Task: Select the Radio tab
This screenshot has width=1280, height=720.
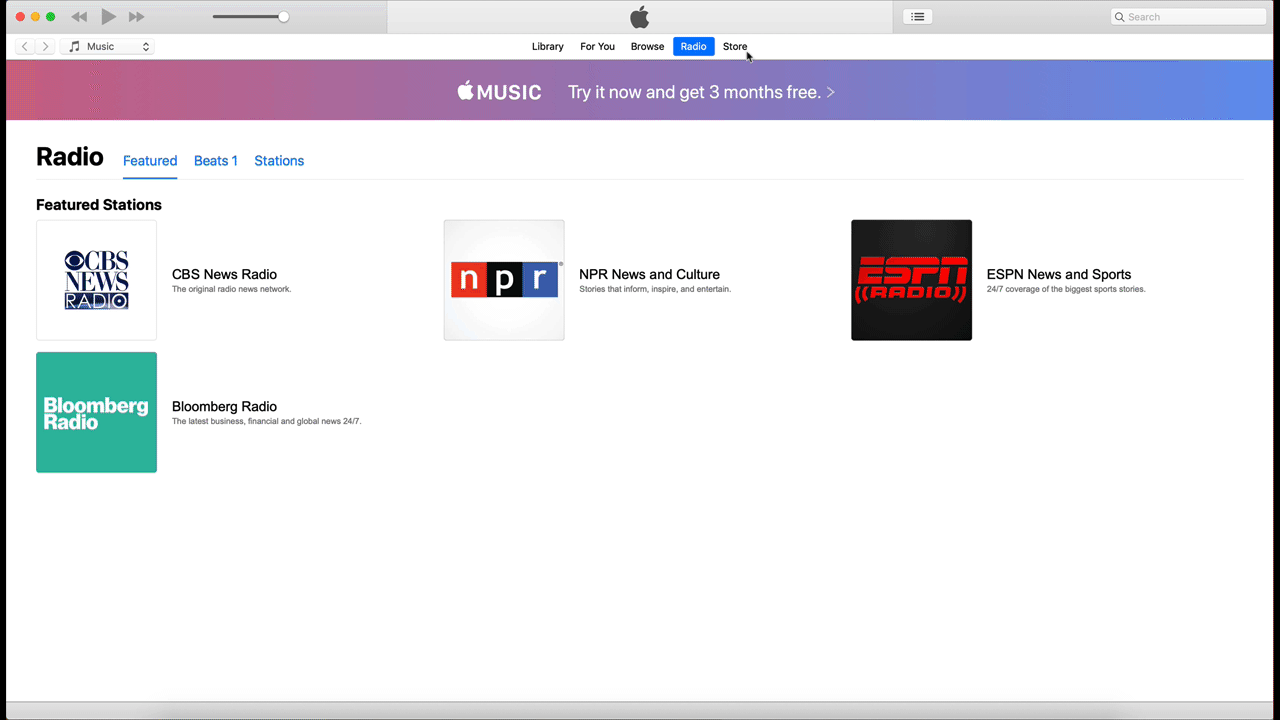Action: tap(694, 46)
